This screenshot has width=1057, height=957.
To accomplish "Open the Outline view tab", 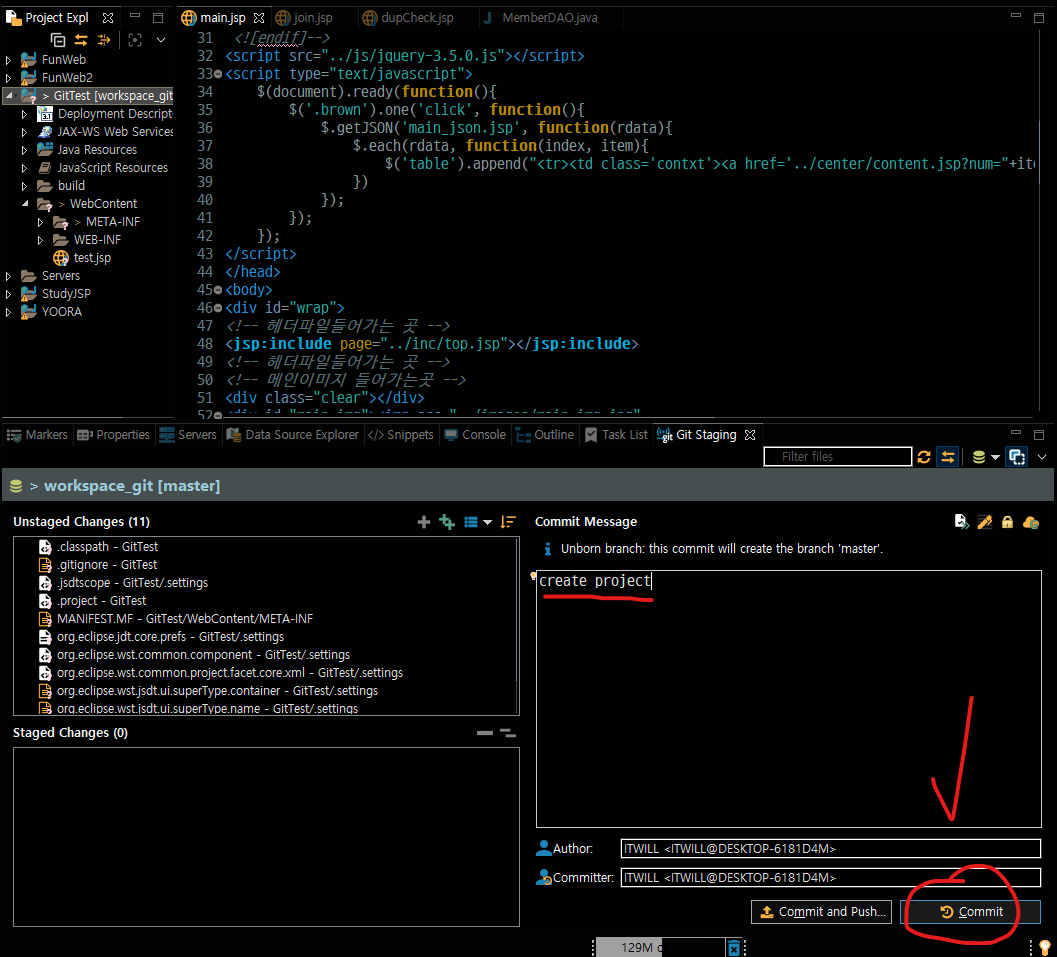I will [x=545, y=435].
